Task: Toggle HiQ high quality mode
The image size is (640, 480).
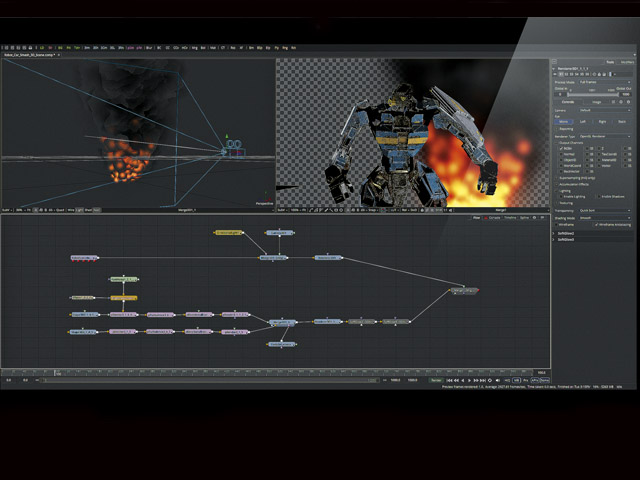Action: pos(507,380)
